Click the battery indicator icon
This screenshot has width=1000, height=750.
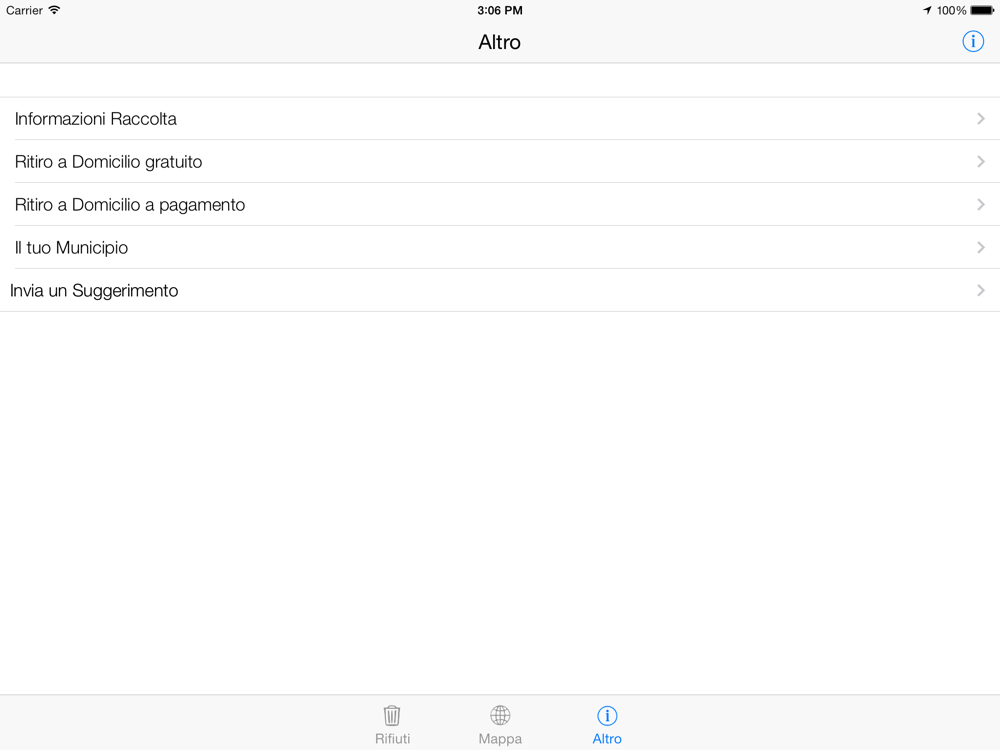(x=982, y=10)
